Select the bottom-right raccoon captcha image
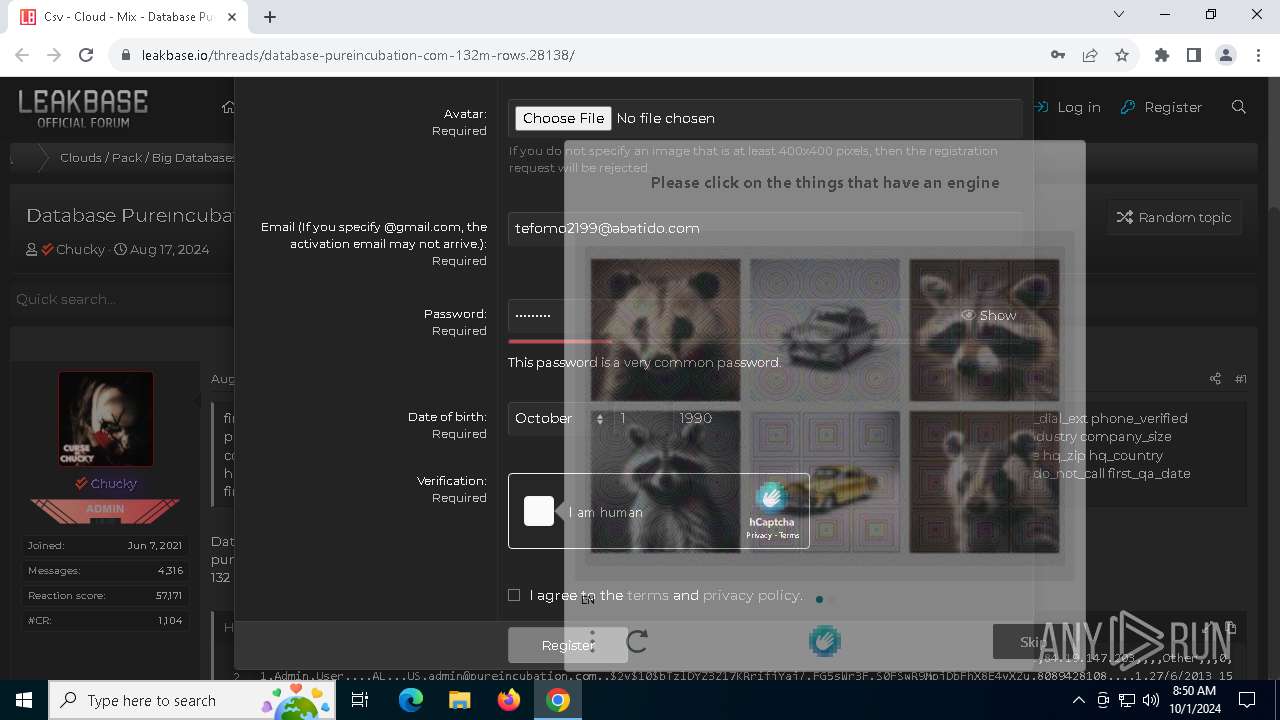This screenshot has height=720, width=1280. 984,482
